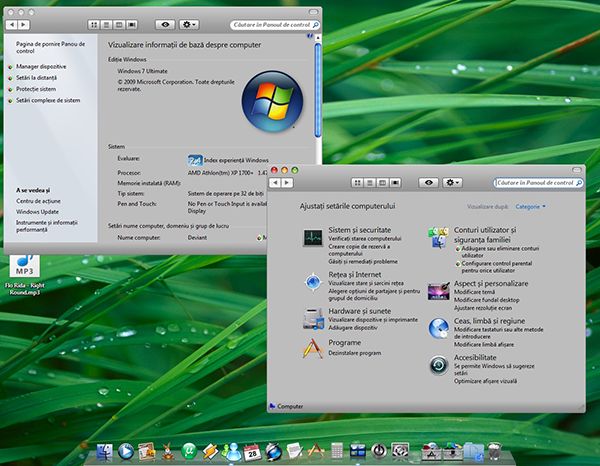The image size is (600, 466).
Task: Click the Sistem și securitate monitor icon
Action: (313, 238)
